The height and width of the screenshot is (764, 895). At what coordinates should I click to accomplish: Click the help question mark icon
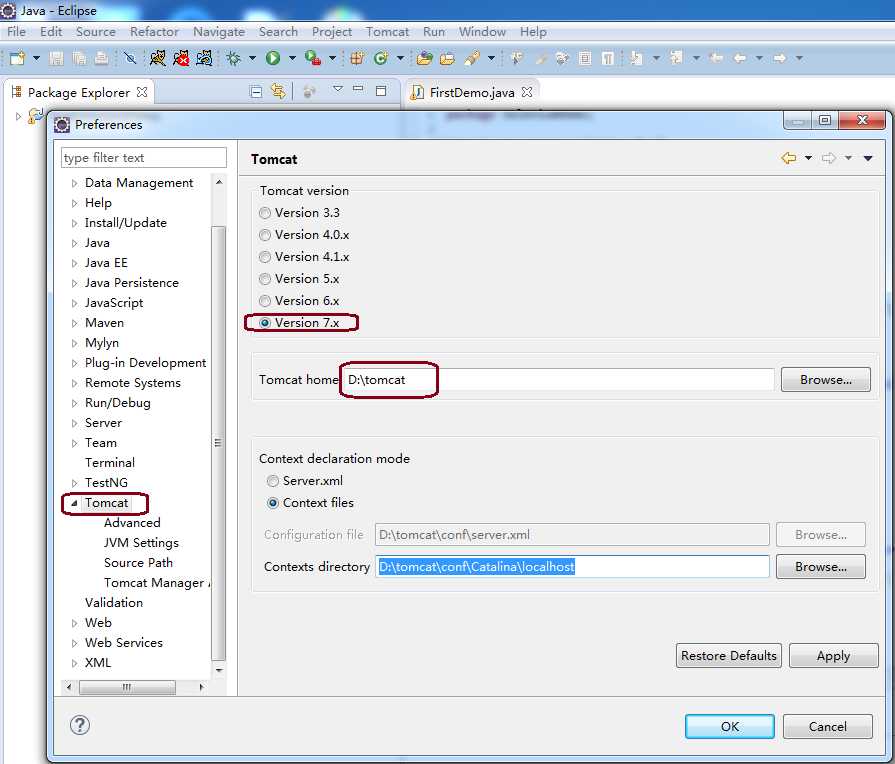80,725
